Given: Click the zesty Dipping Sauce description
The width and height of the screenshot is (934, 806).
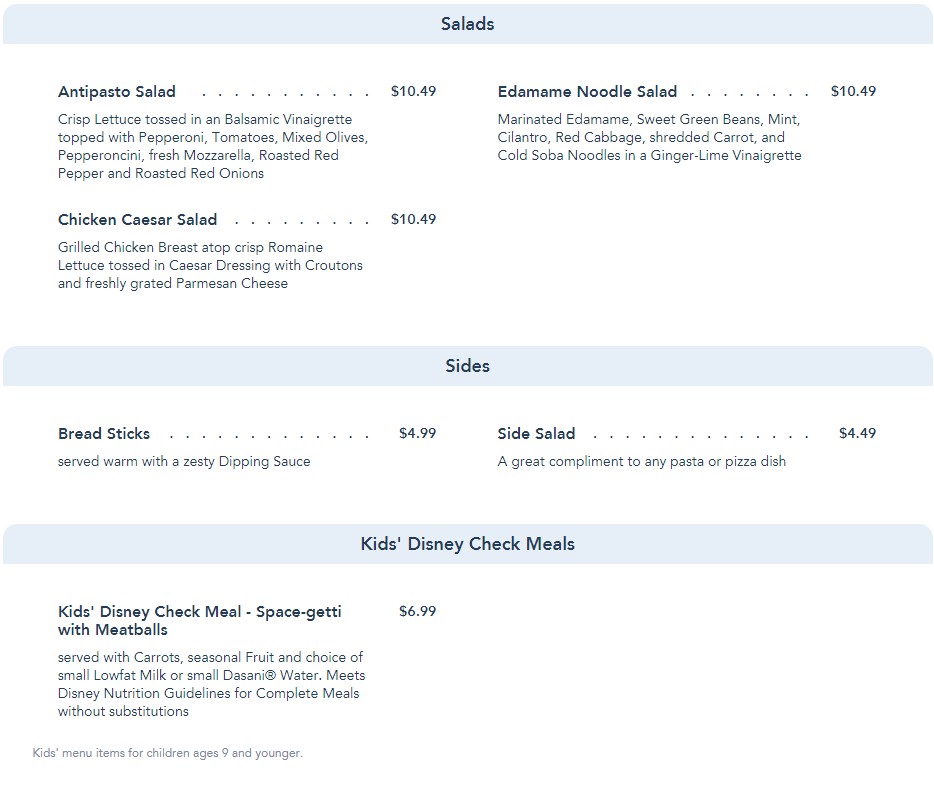Looking at the screenshot, I should click(184, 462).
